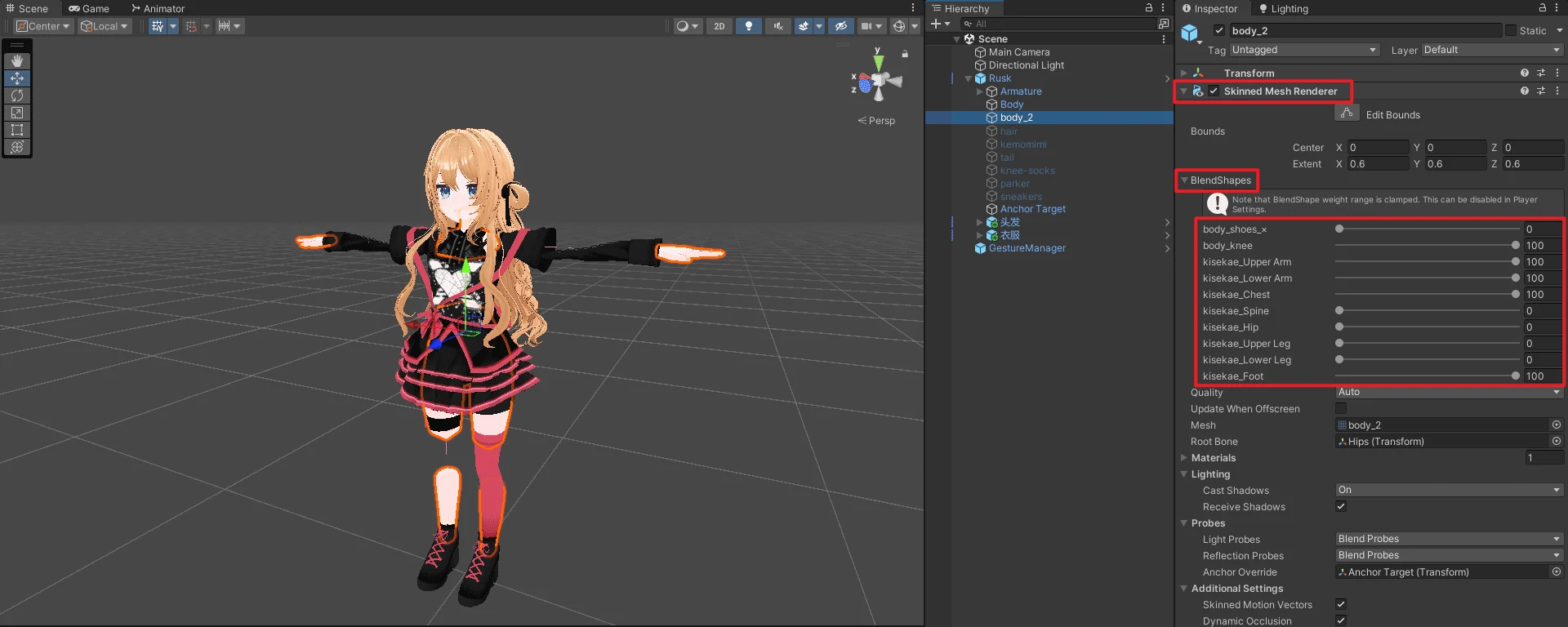Viewport: 1568px width, 627px height.
Task: Toggle 2D view mode in the scene
Action: click(719, 26)
